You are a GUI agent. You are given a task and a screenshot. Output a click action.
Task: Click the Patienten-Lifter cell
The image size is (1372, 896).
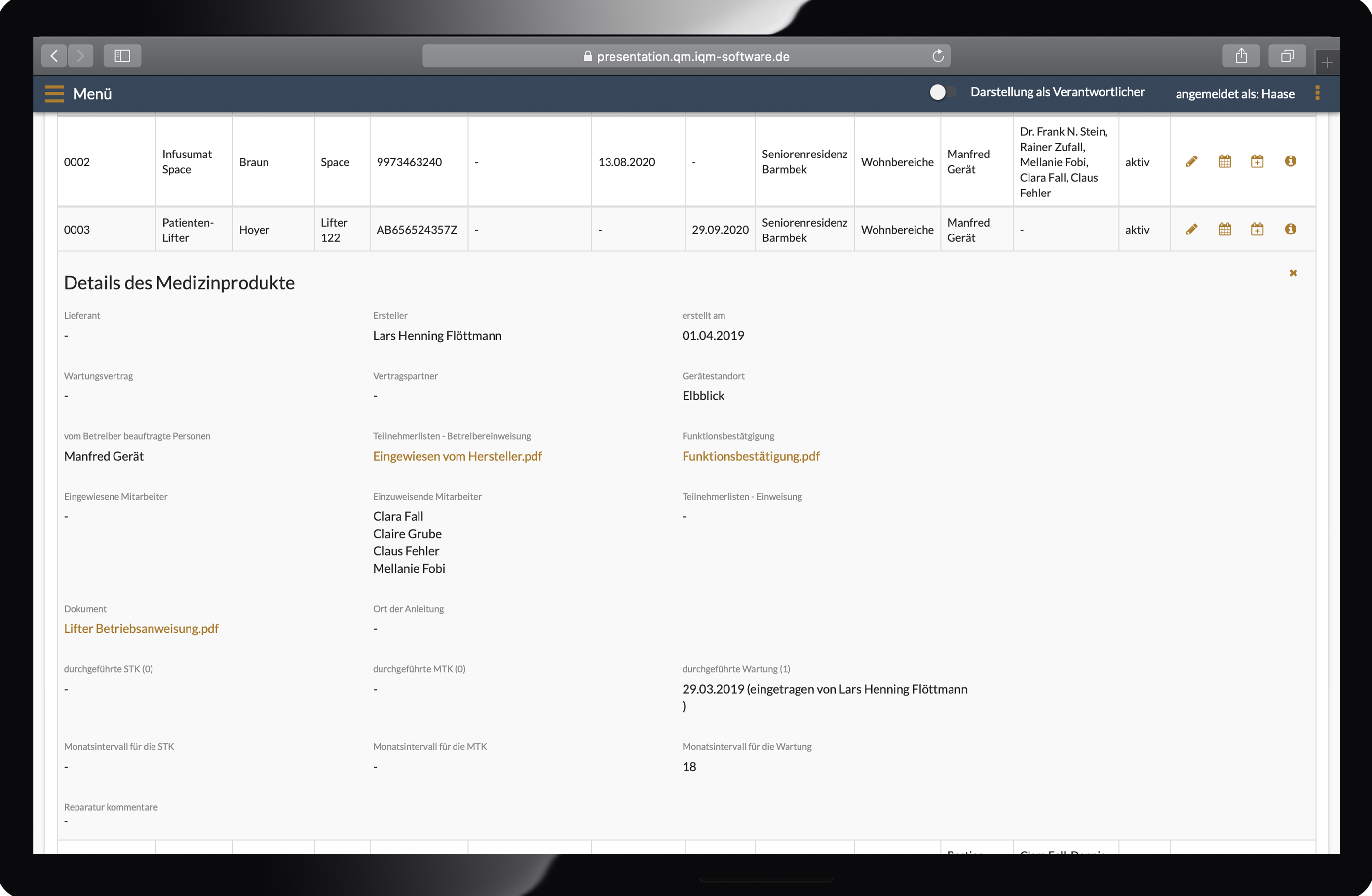coord(193,230)
